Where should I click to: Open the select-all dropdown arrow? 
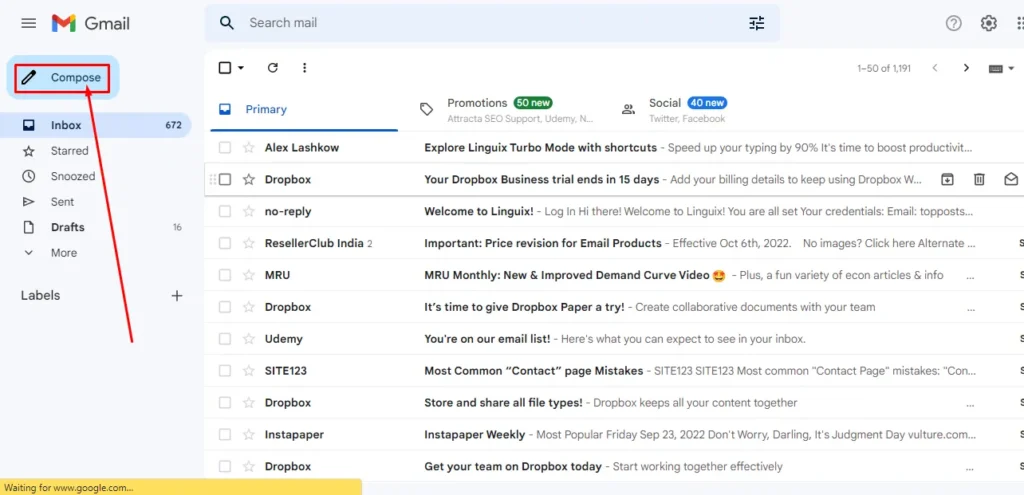[x=241, y=68]
